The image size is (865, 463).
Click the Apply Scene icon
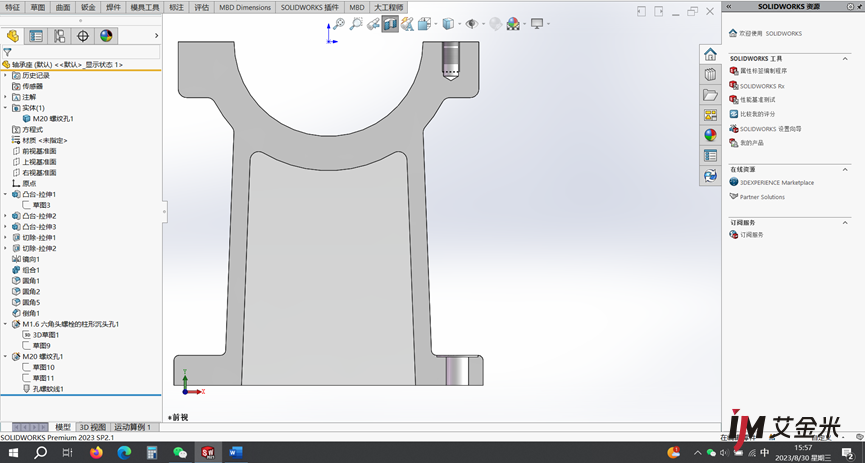coord(513,24)
